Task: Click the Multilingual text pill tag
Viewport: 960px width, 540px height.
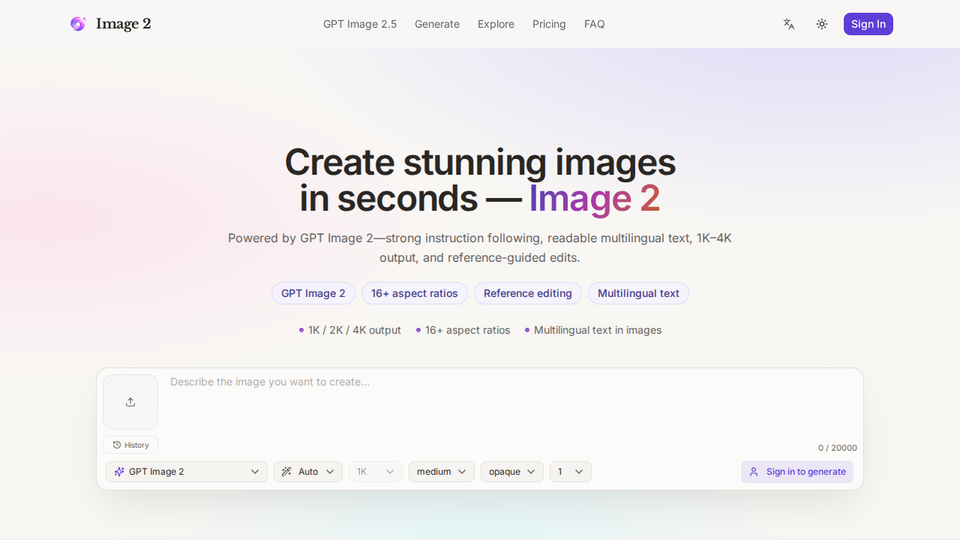Action: [x=639, y=293]
